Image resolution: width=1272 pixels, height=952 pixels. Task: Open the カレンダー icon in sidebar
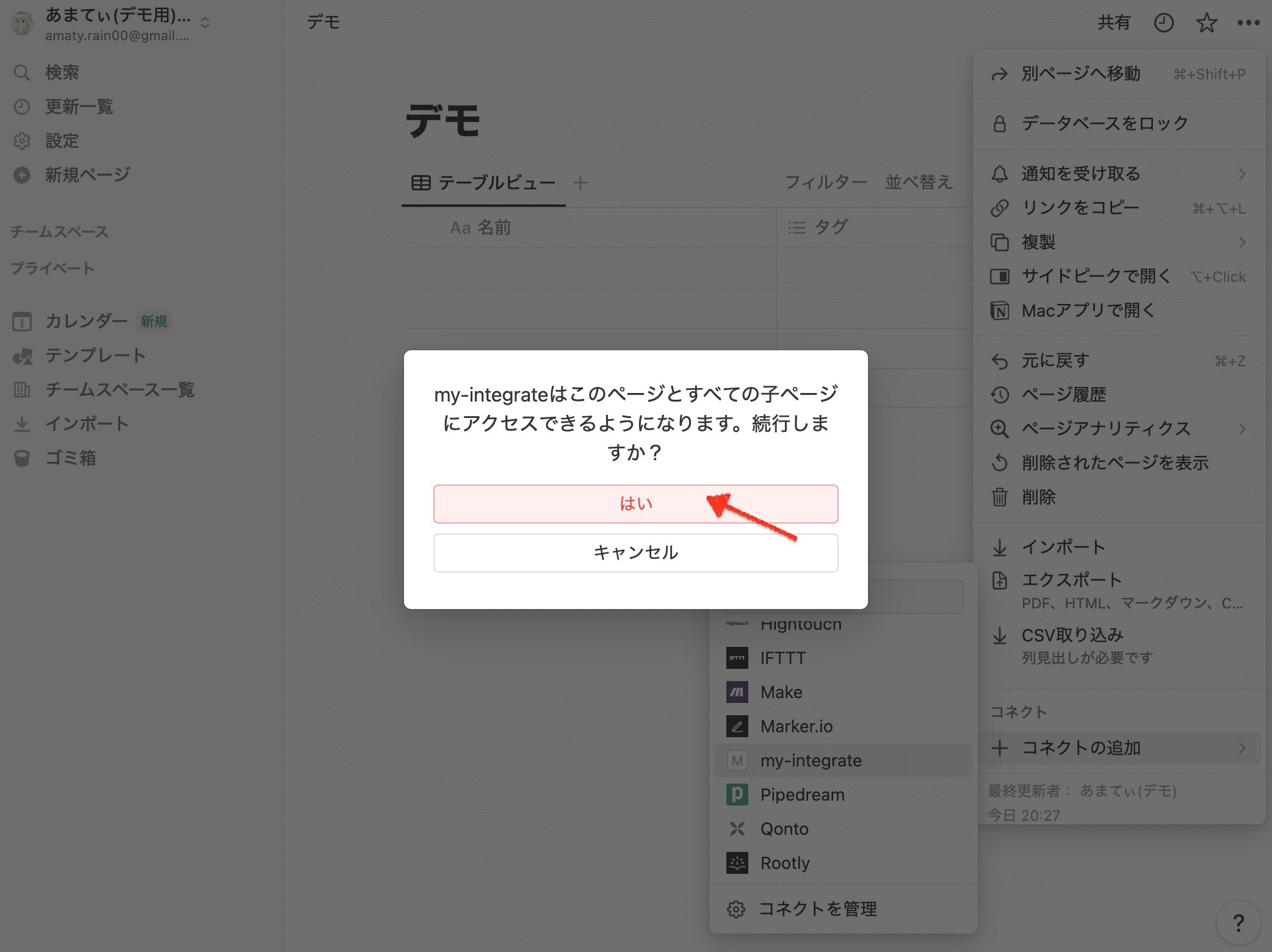[22, 322]
